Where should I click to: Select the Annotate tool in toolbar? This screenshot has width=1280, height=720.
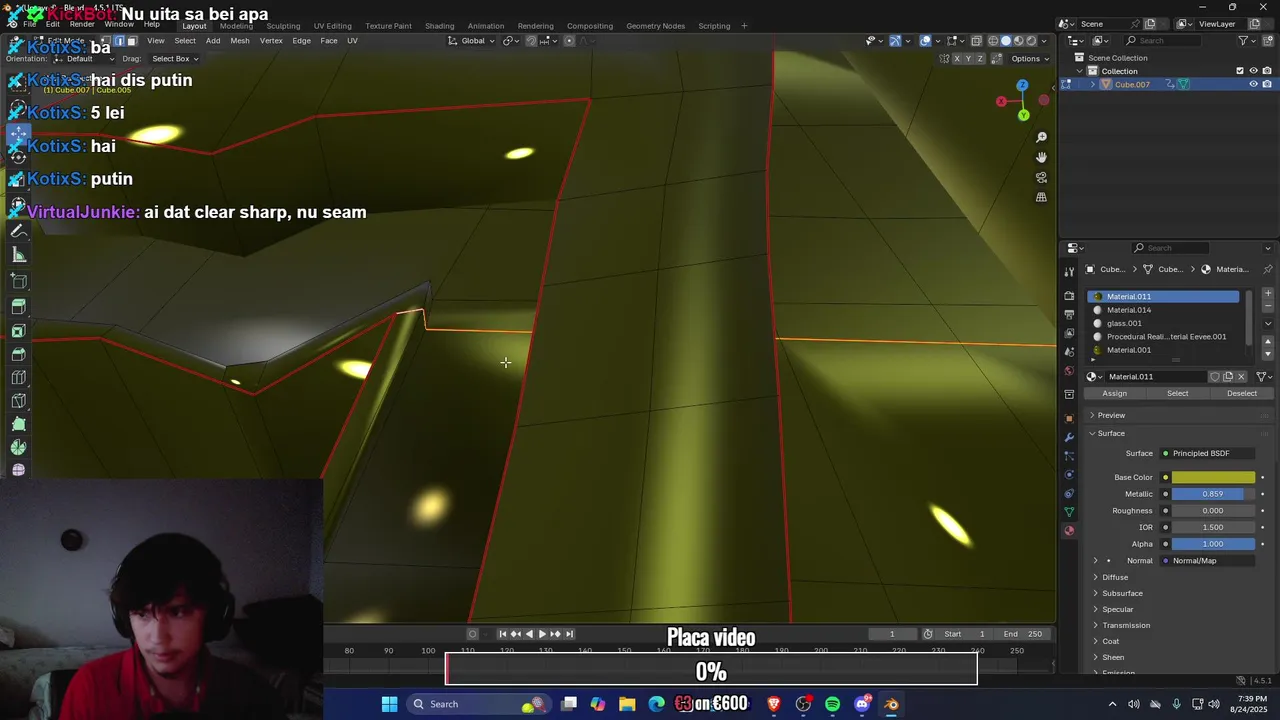[18, 231]
